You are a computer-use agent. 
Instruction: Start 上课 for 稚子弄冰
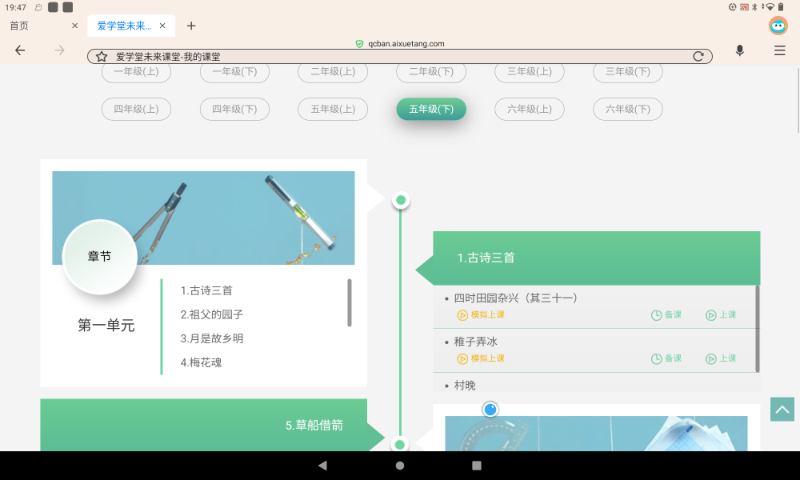(721, 359)
